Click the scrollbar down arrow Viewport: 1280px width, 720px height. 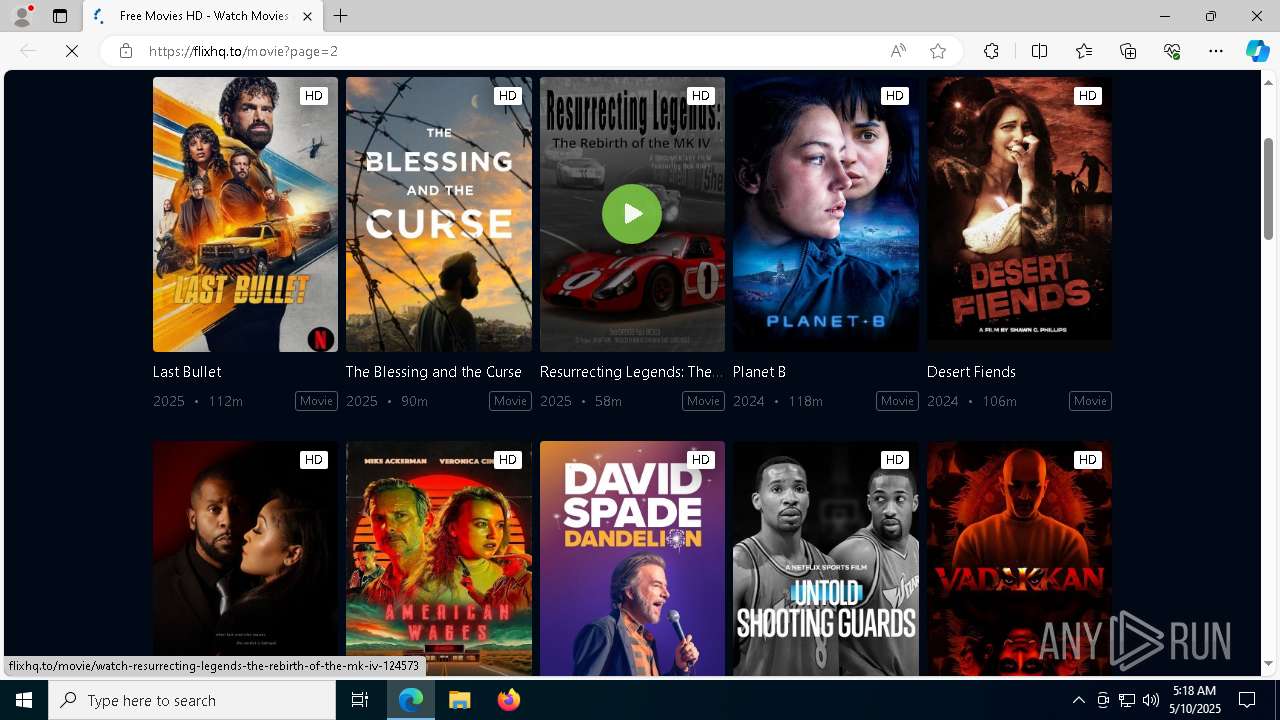point(1268,664)
